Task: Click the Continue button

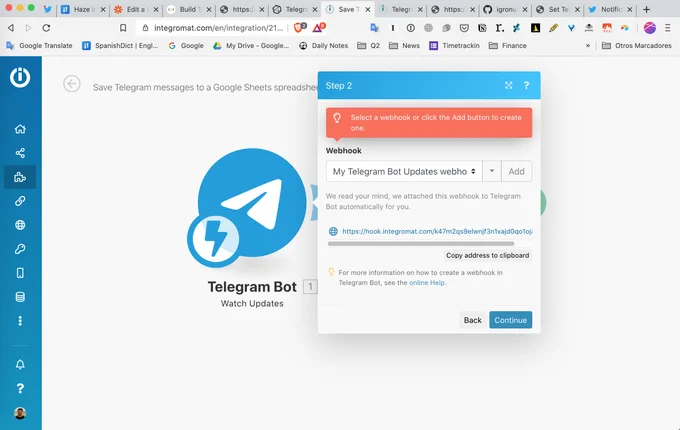Action: [510, 320]
